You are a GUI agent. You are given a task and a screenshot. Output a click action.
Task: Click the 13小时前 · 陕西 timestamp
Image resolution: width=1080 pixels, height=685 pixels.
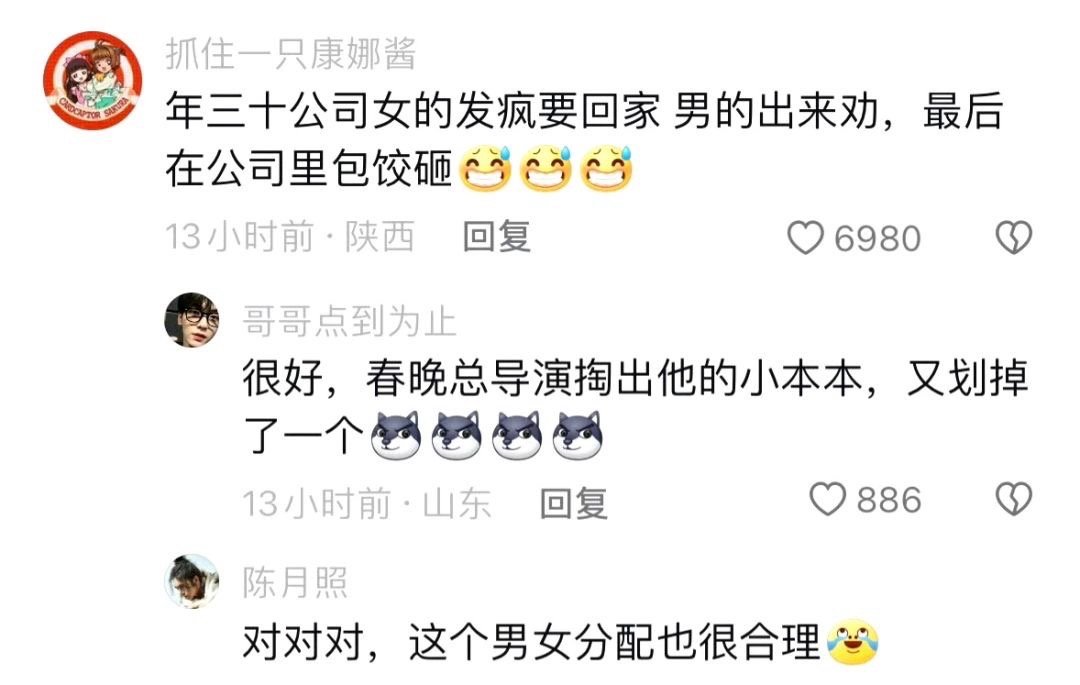[290, 237]
